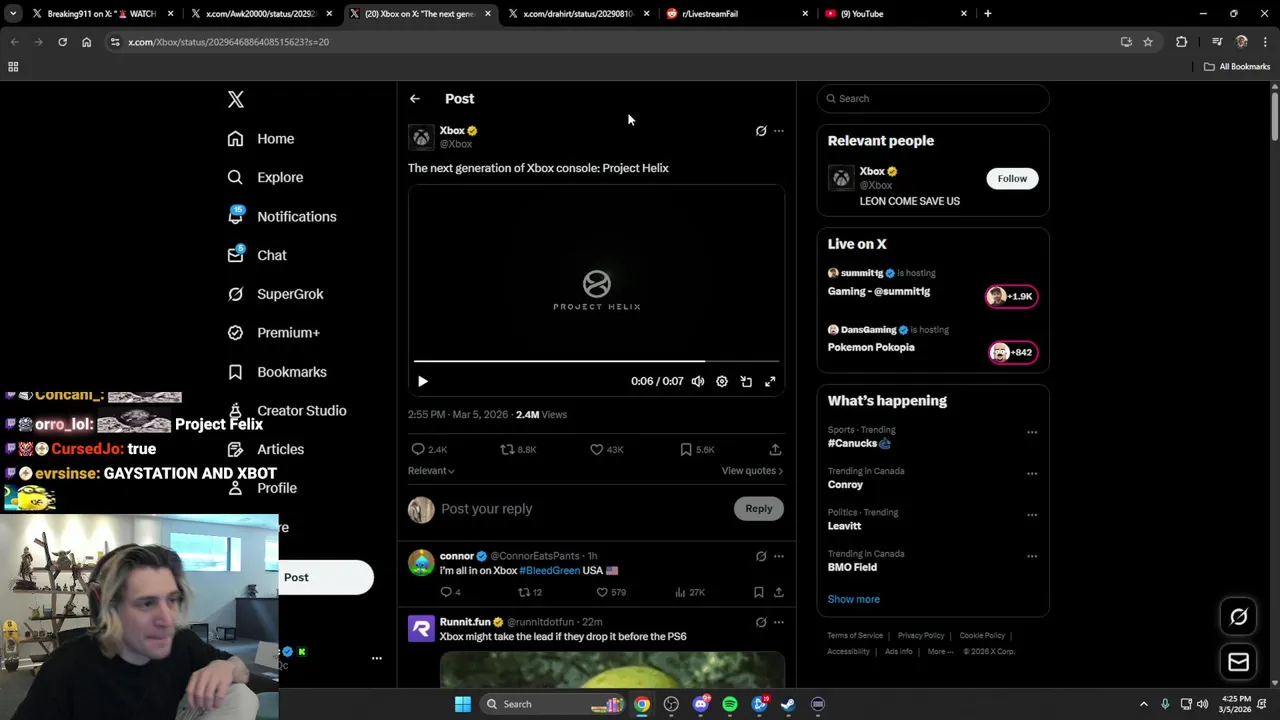Enter video fullscreen mode
The image size is (1280, 720).
pos(770,381)
